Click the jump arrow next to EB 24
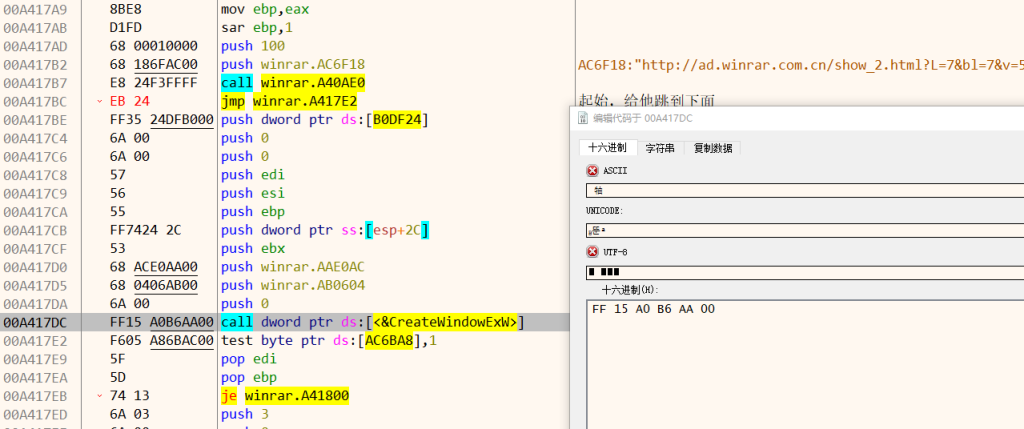This screenshot has width=1024, height=429. 98,101
